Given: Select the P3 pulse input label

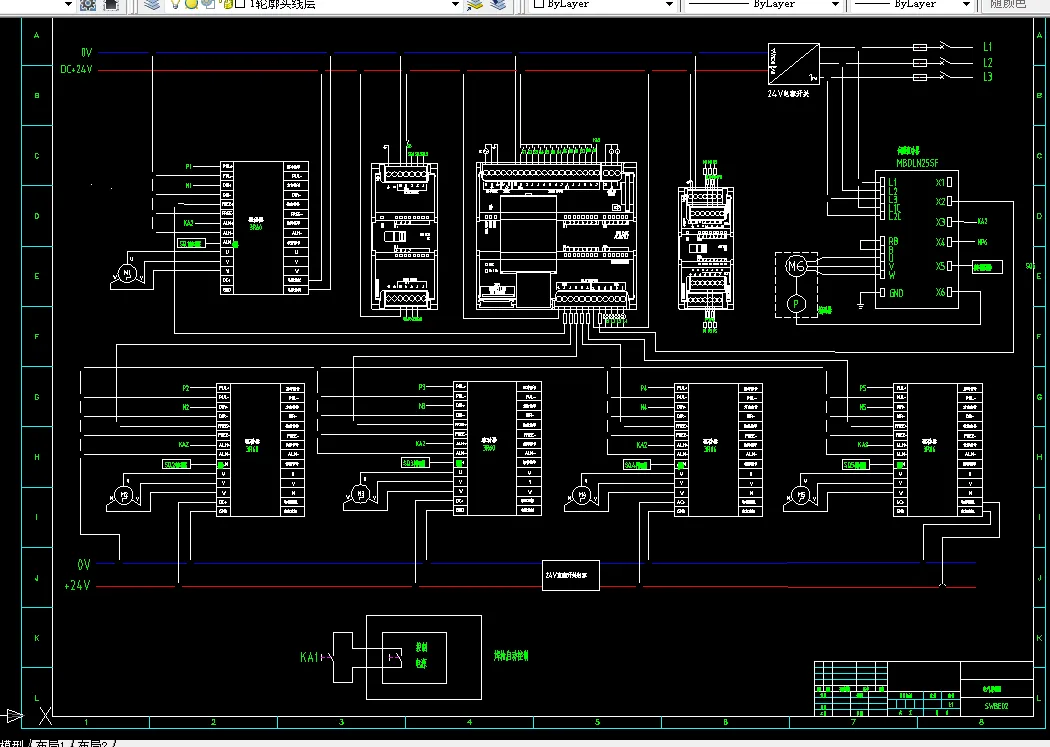Looking at the screenshot, I should 422,388.
